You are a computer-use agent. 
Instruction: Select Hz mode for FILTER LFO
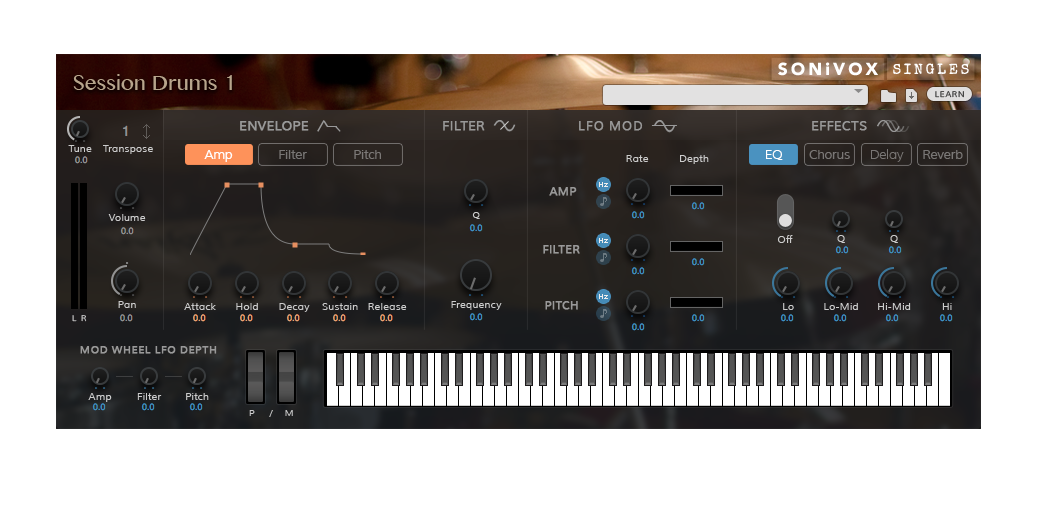pyautogui.click(x=603, y=240)
